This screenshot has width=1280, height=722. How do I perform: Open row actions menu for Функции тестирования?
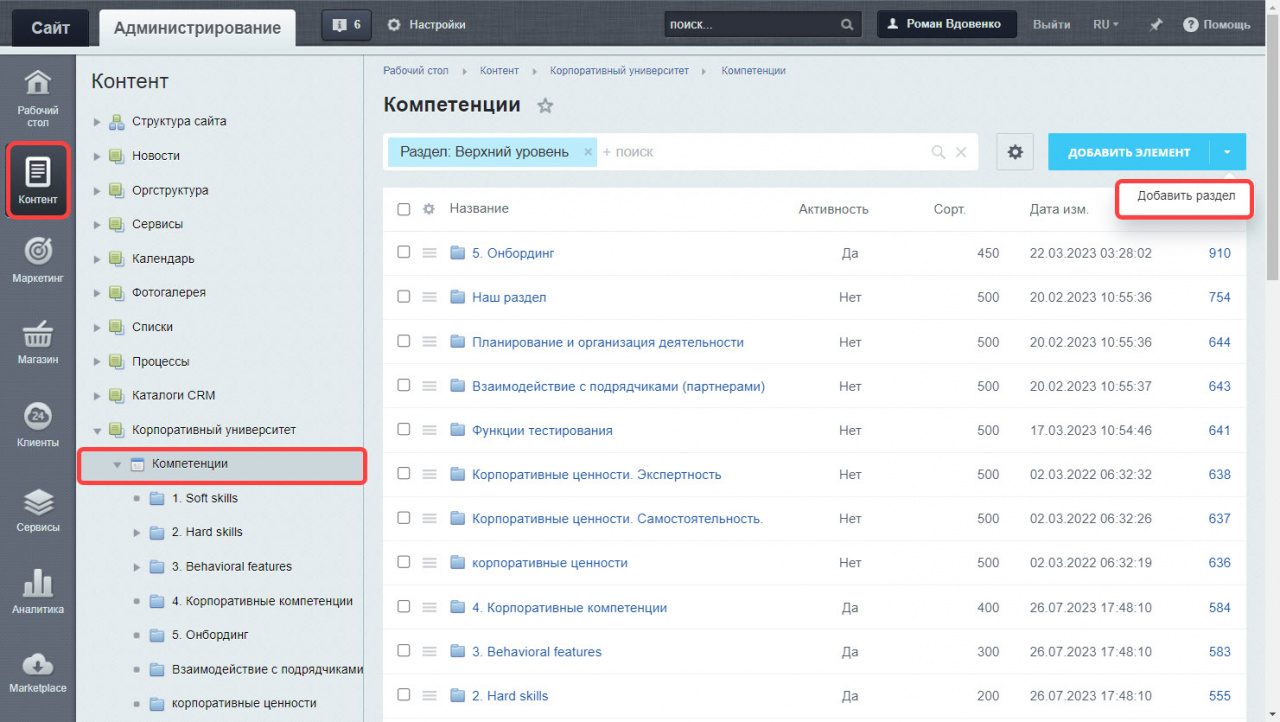429,430
